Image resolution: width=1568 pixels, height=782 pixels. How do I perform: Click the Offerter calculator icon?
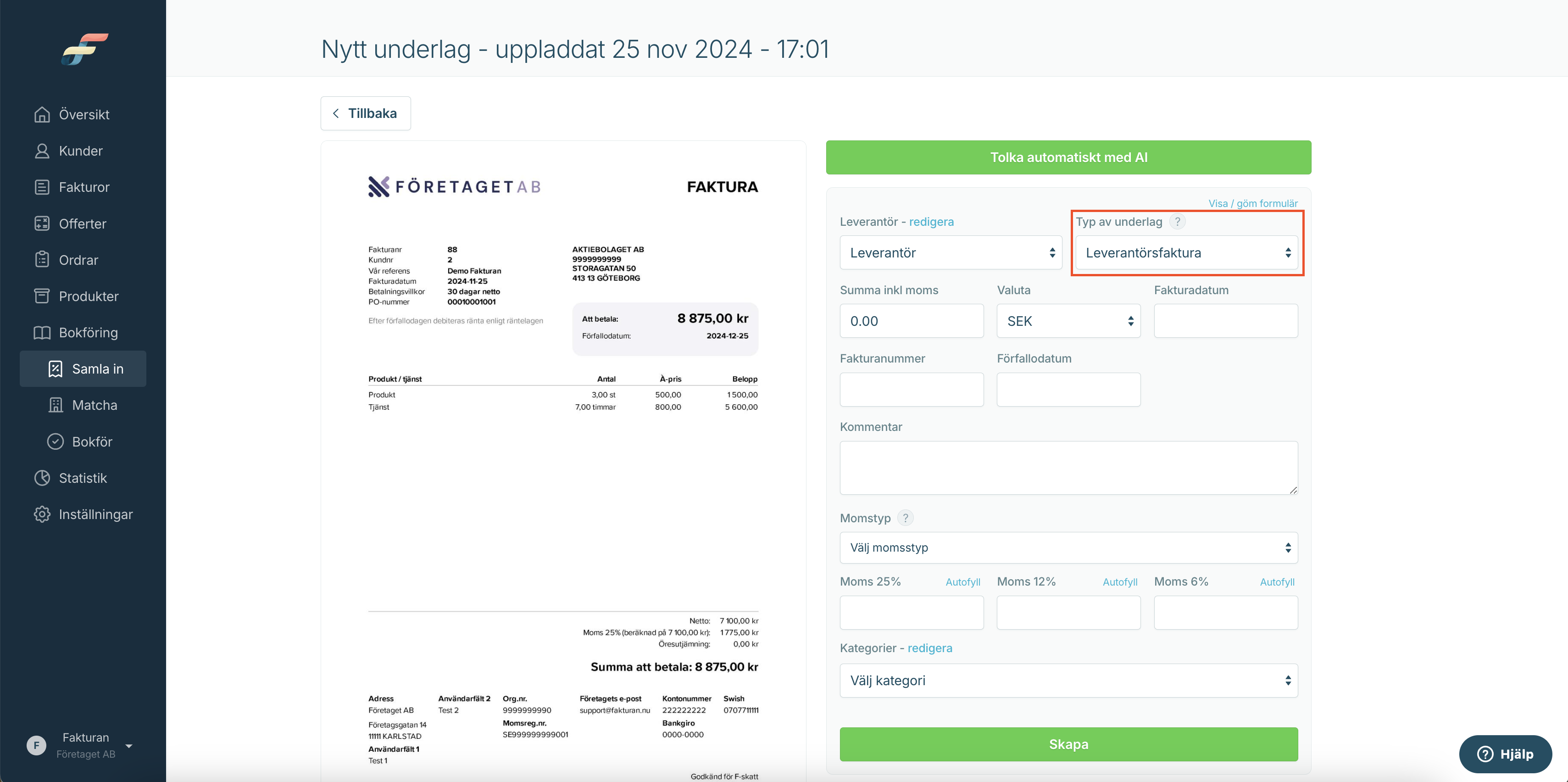[x=42, y=223]
